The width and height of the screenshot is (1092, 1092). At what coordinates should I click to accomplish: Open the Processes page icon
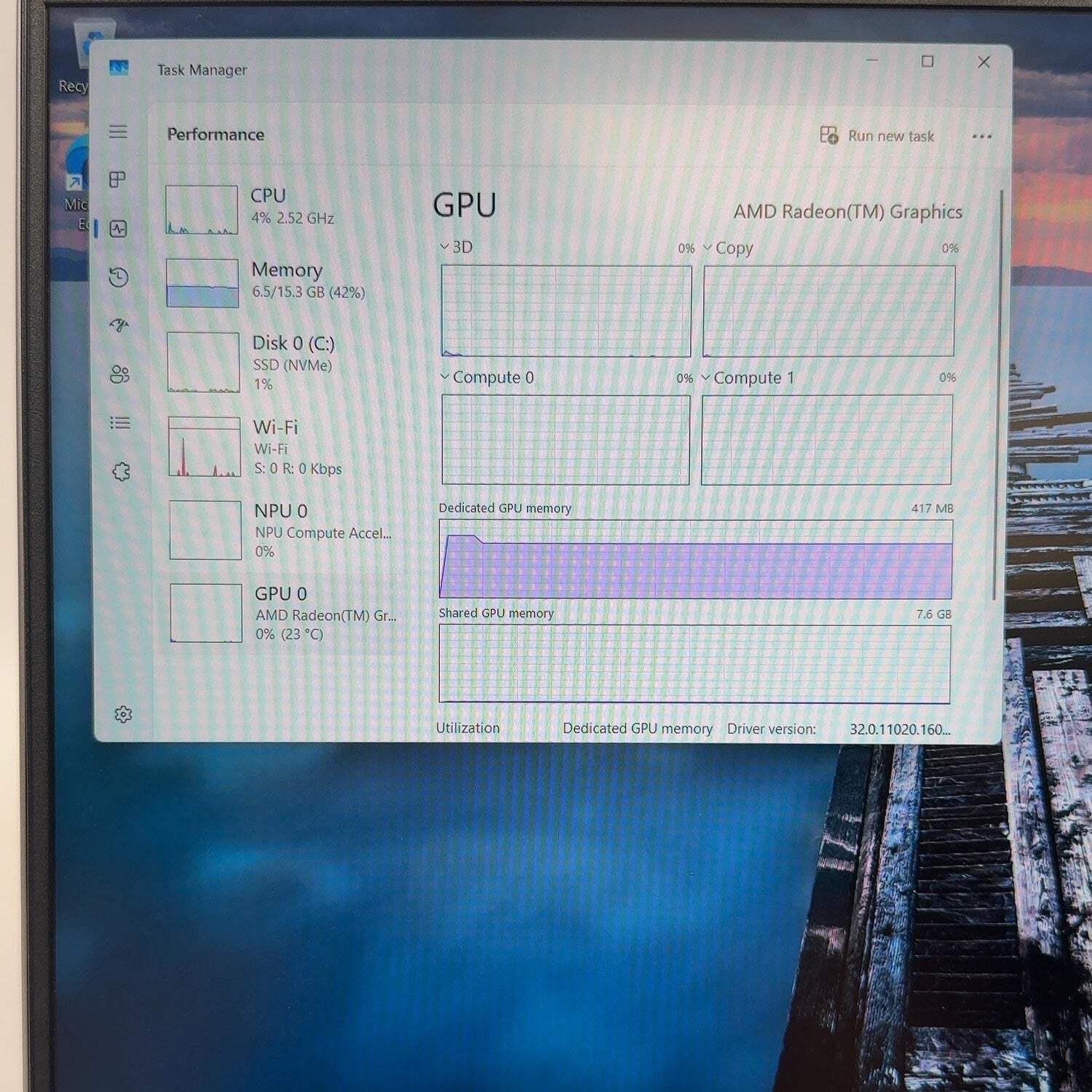117,180
